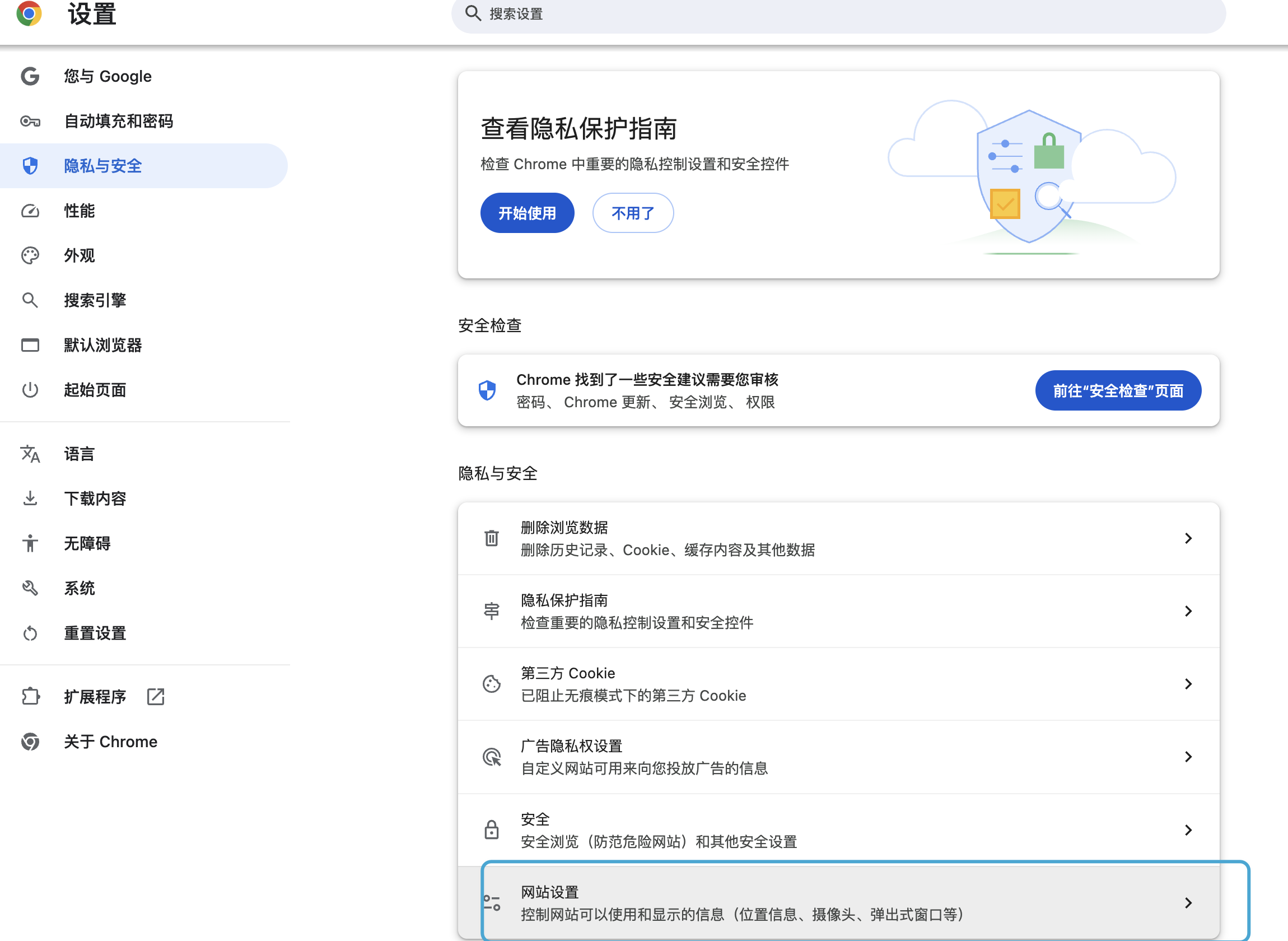Click the palette icon for 外观
This screenshot has height=941, width=1288.
click(30, 255)
